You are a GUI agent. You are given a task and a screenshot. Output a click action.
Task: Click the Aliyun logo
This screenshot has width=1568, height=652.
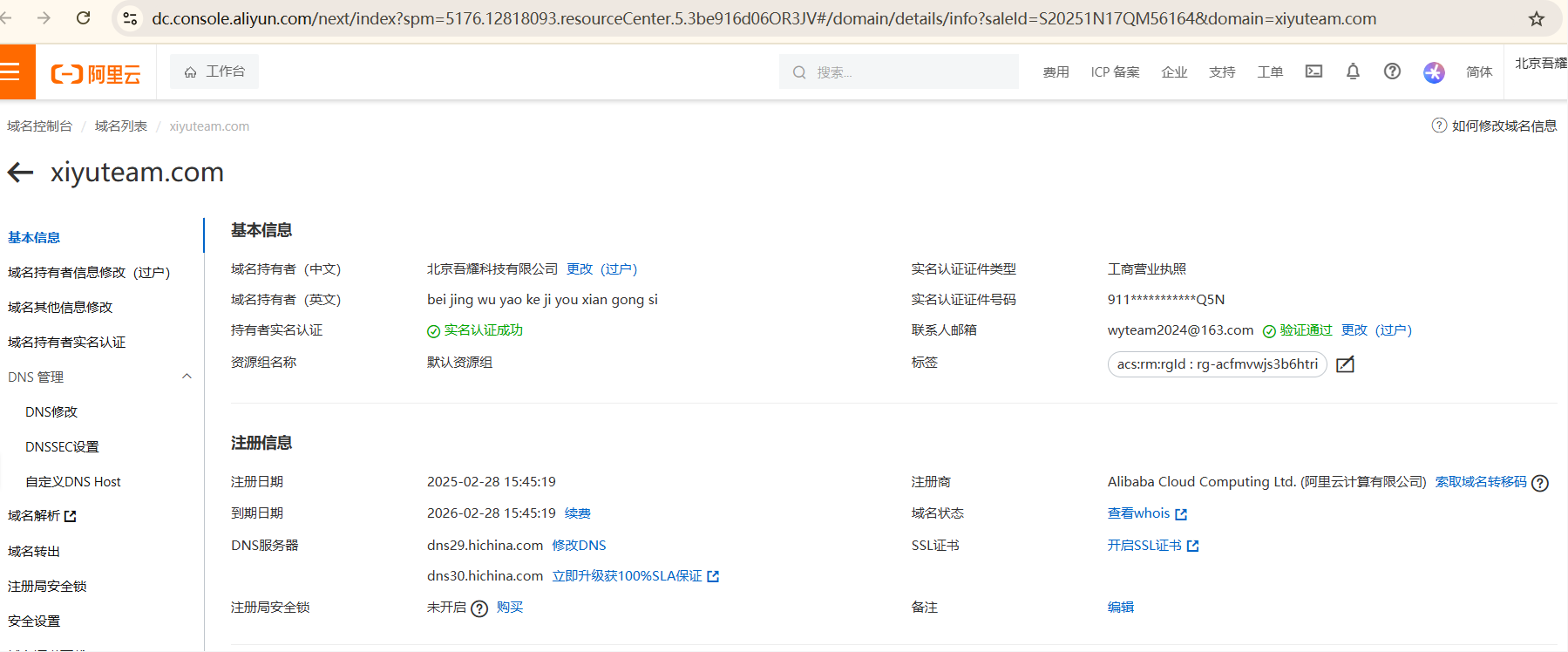[x=96, y=74]
